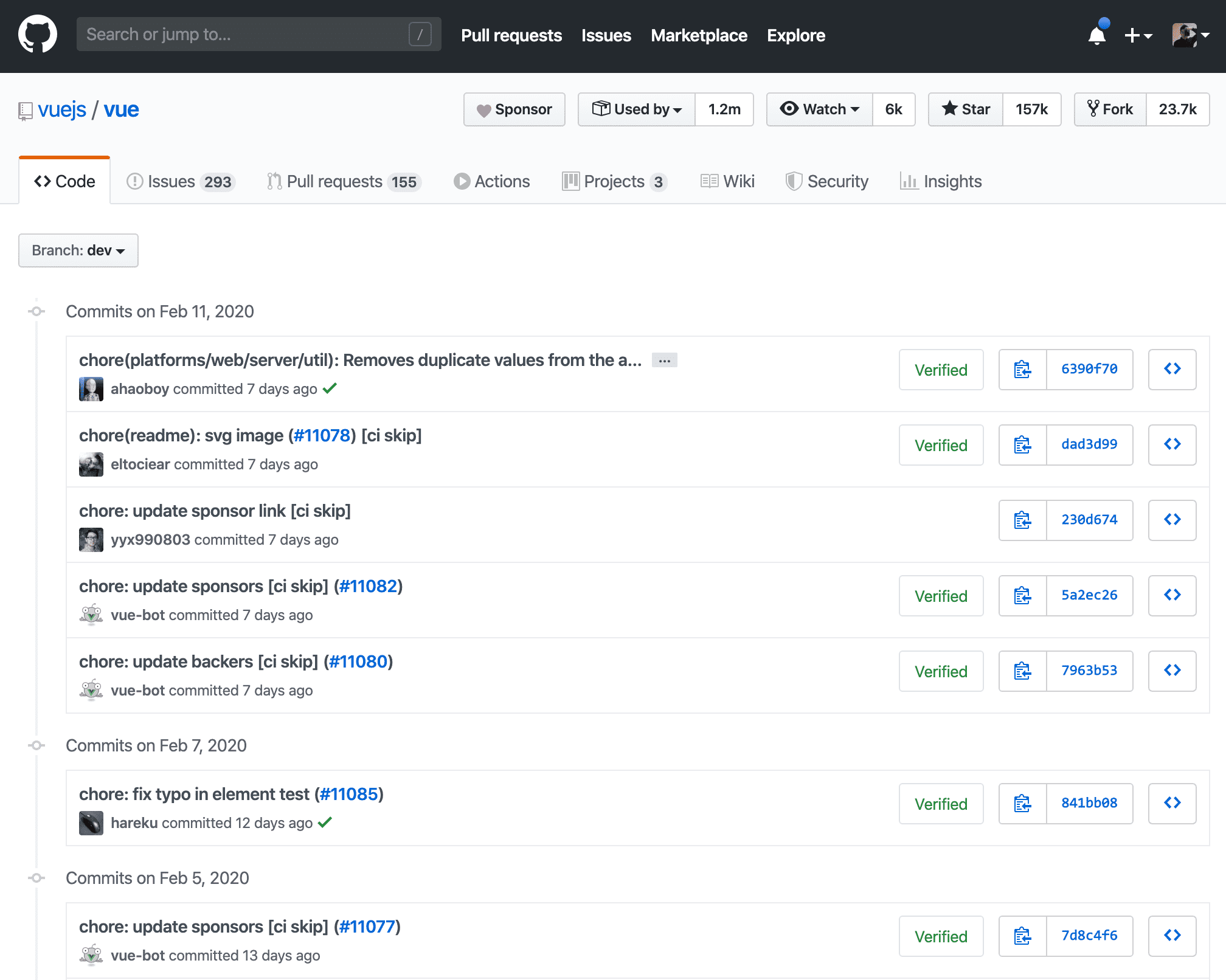Image resolution: width=1226 pixels, height=980 pixels.
Task: Open ahaoboy's avatar
Action: [x=91, y=389]
